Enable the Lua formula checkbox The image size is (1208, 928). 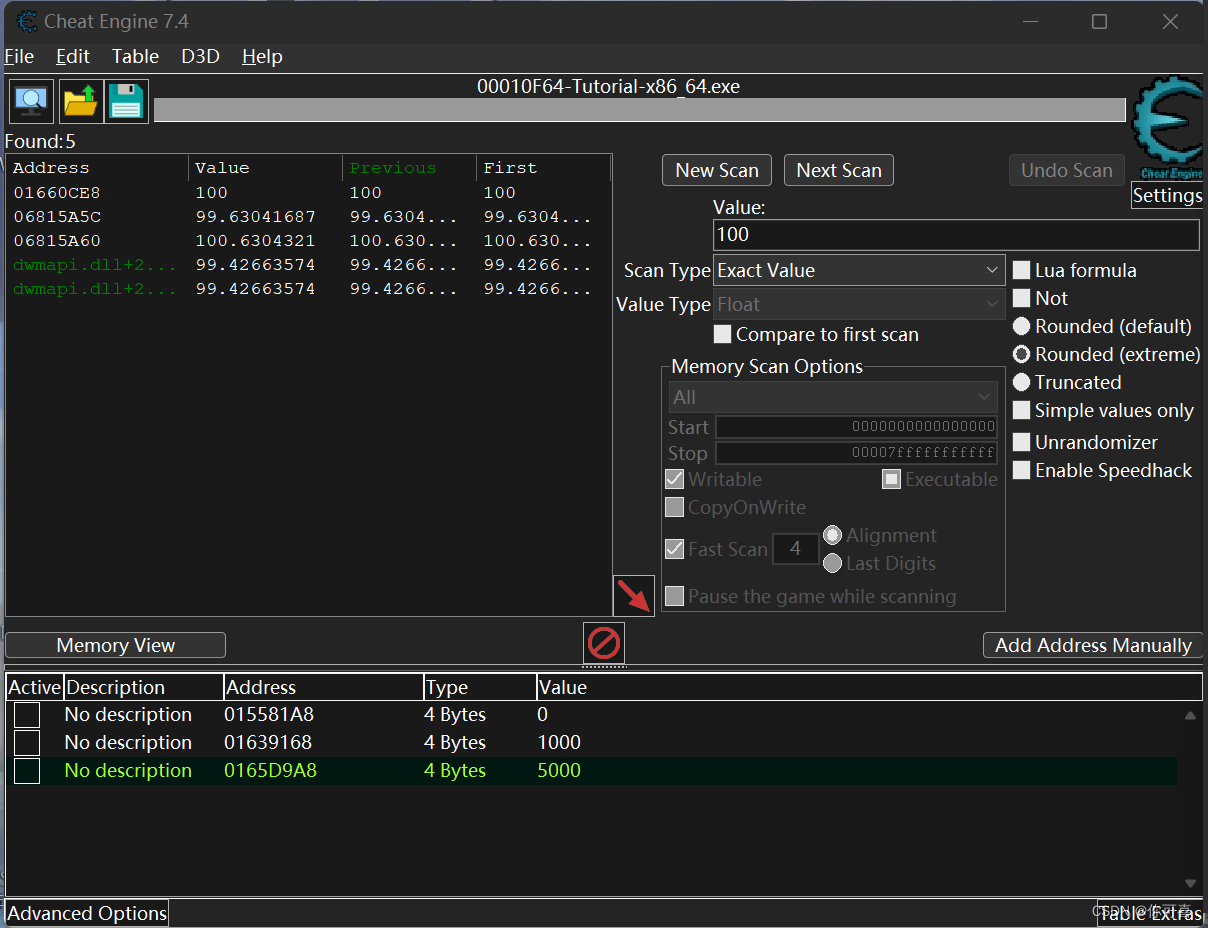click(x=1022, y=270)
